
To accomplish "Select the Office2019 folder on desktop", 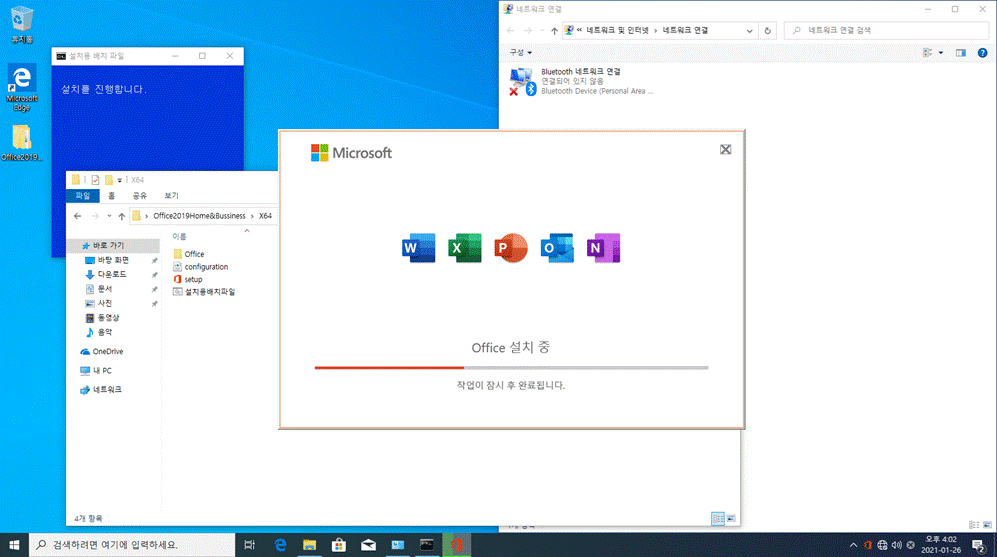I will point(22,143).
